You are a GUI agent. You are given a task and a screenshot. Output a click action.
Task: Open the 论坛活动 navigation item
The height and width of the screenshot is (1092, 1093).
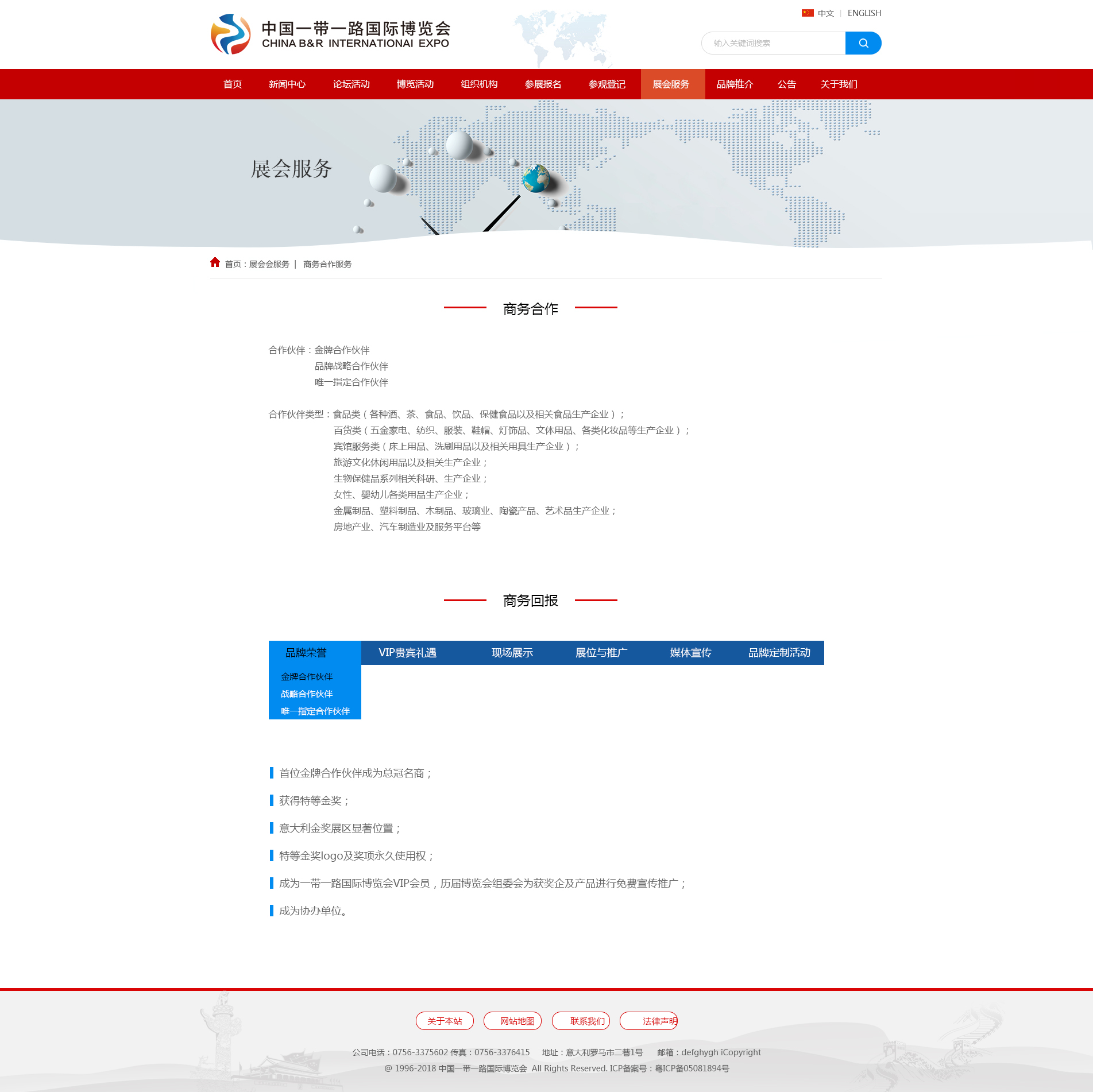[351, 84]
